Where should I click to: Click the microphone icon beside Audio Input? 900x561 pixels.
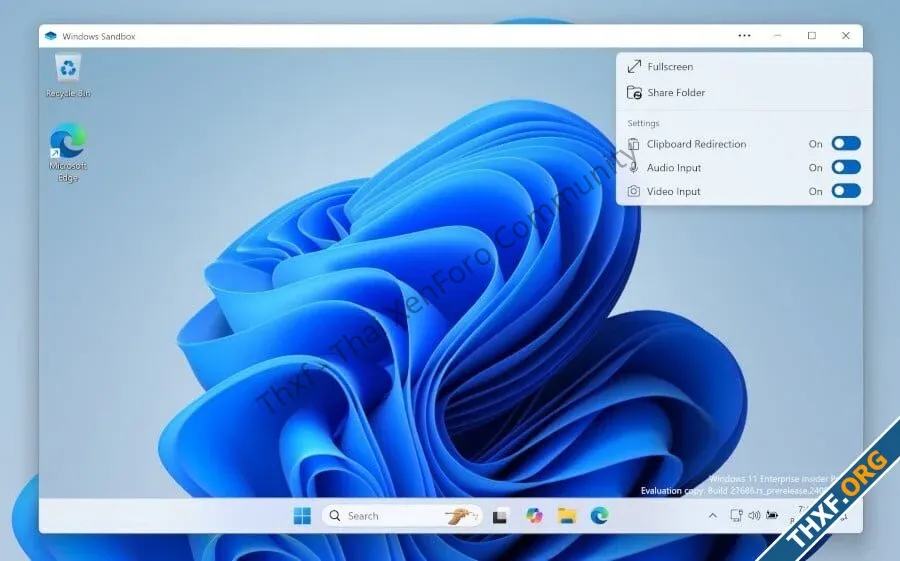tap(634, 168)
